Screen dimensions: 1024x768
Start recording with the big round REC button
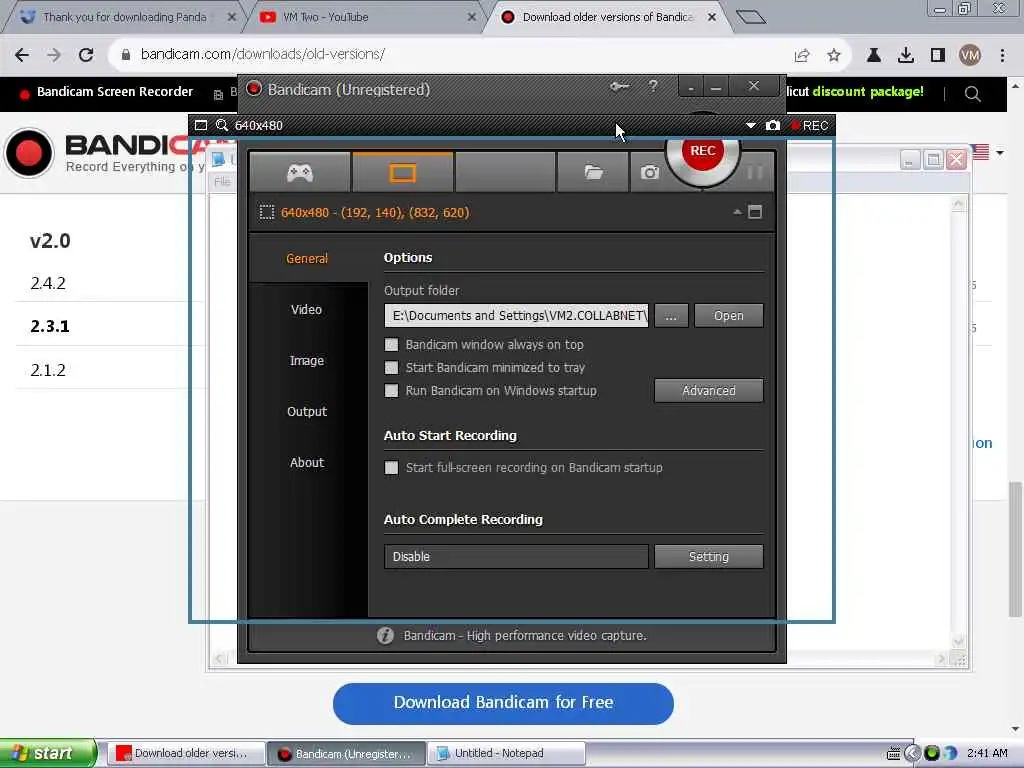pos(703,151)
